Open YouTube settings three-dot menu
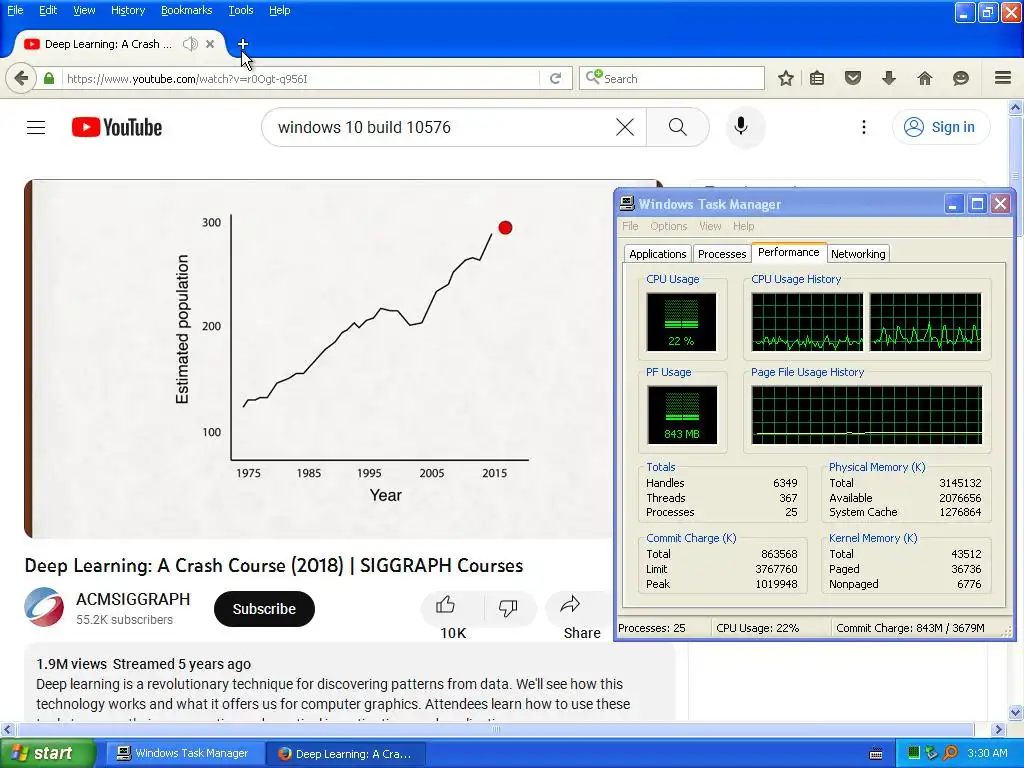 point(864,127)
